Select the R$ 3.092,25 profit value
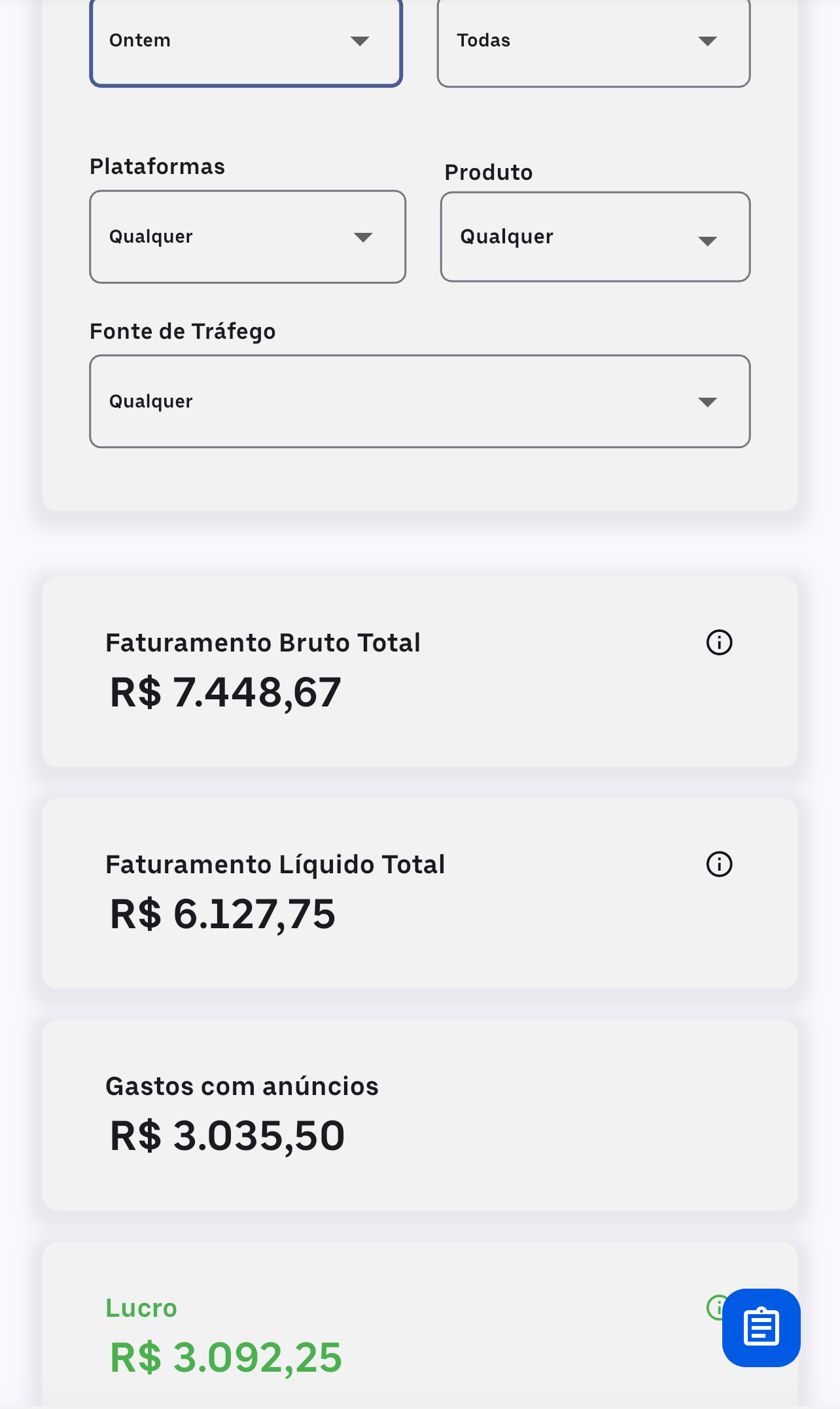The image size is (840, 1409). point(225,1357)
